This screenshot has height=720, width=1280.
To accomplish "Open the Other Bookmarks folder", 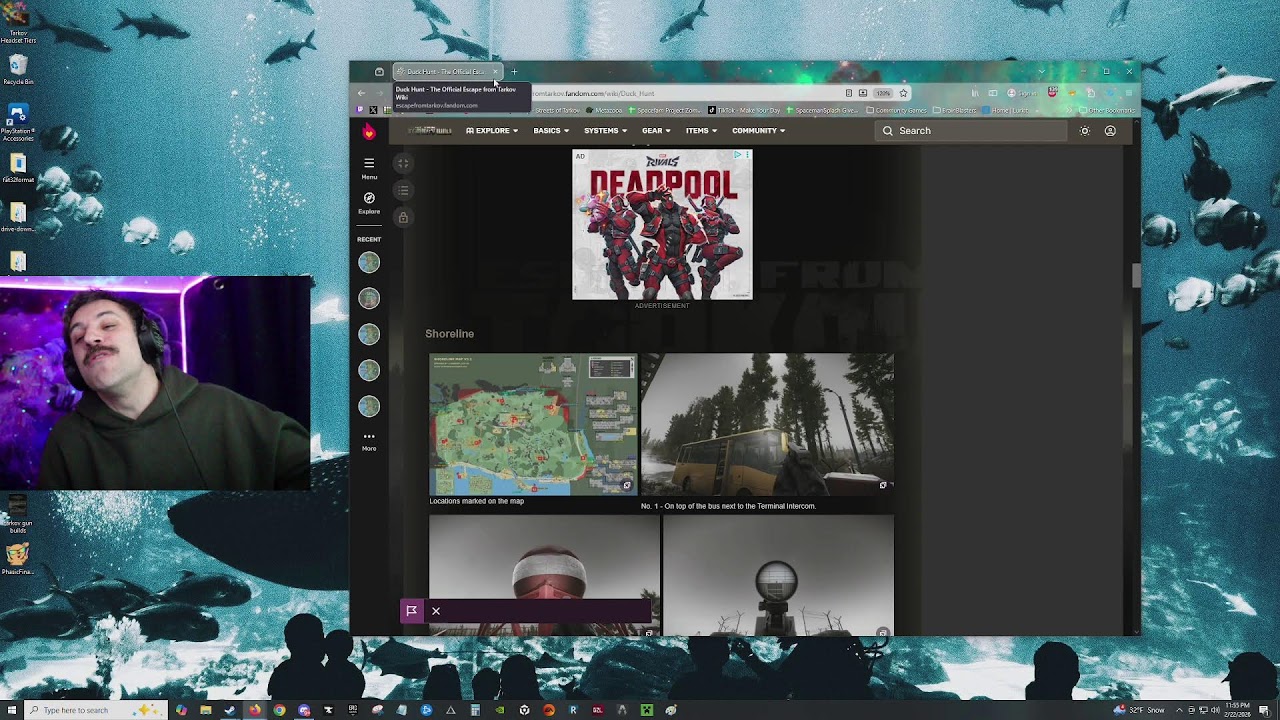I will click(x=1108, y=110).
